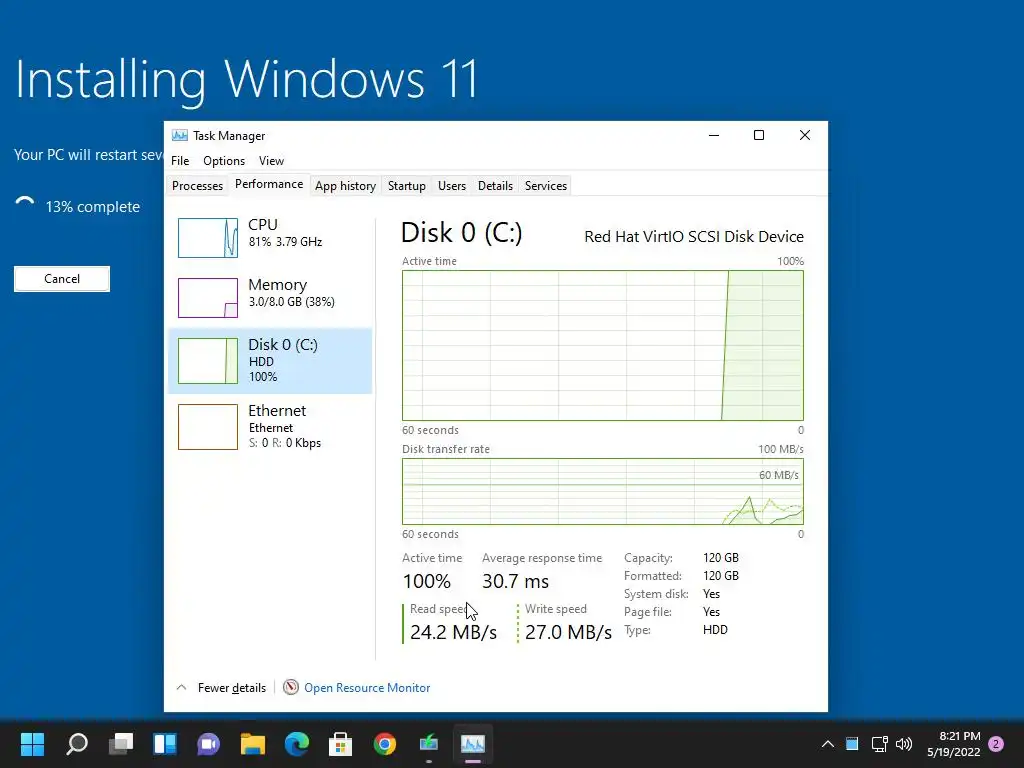
Task: Switch to App history tab
Action: 345,185
